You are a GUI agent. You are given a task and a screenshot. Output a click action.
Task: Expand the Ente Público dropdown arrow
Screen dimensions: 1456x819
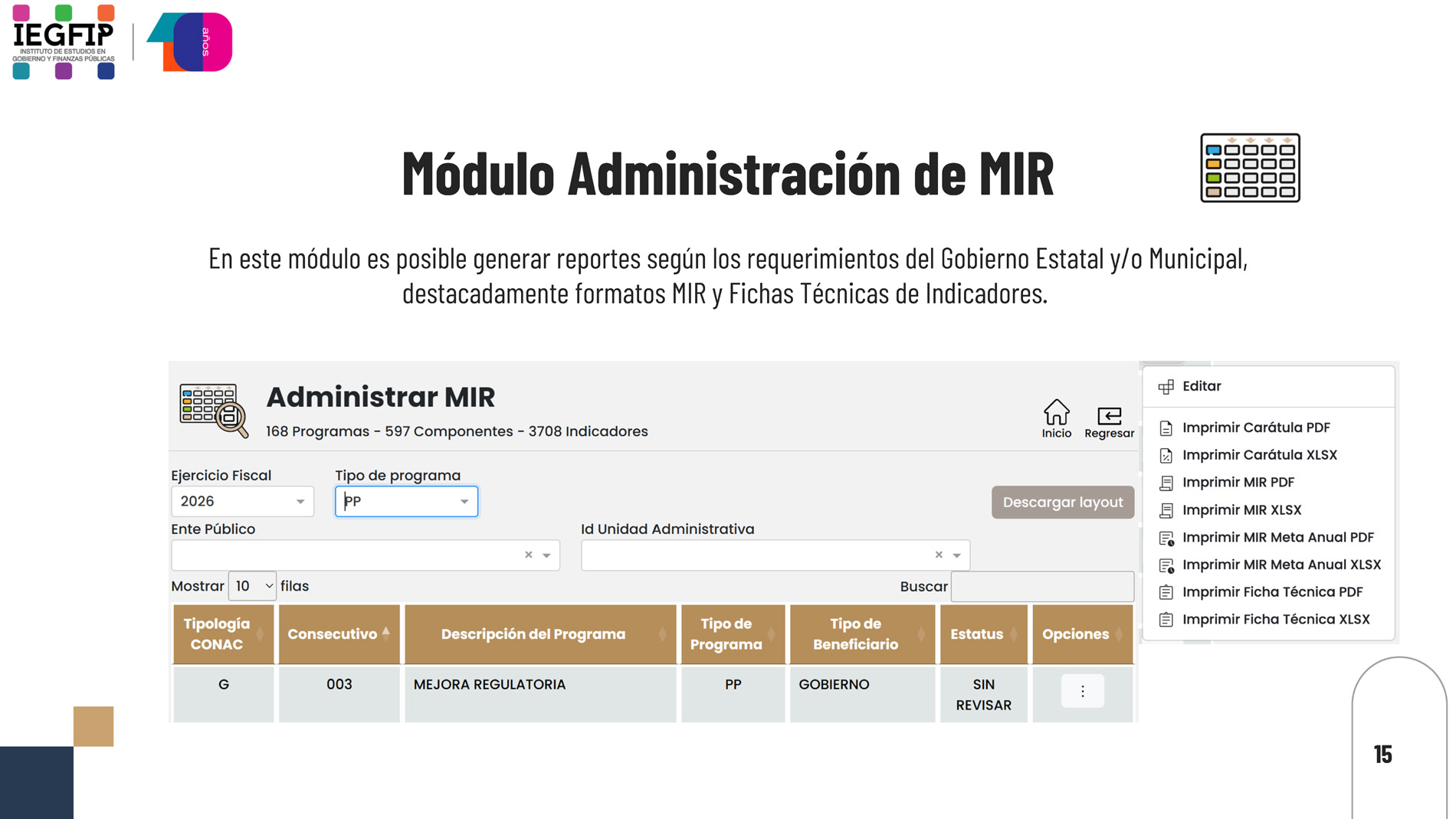click(x=546, y=555)
